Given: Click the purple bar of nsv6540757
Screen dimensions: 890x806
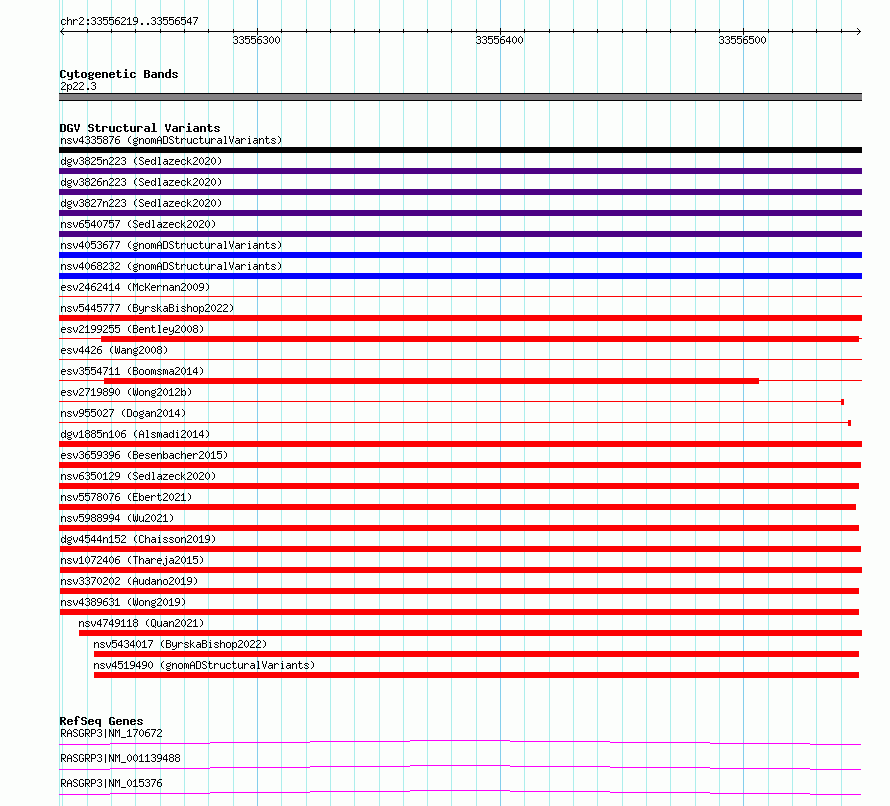Looking at the screenshot, I should click(460, 234).
